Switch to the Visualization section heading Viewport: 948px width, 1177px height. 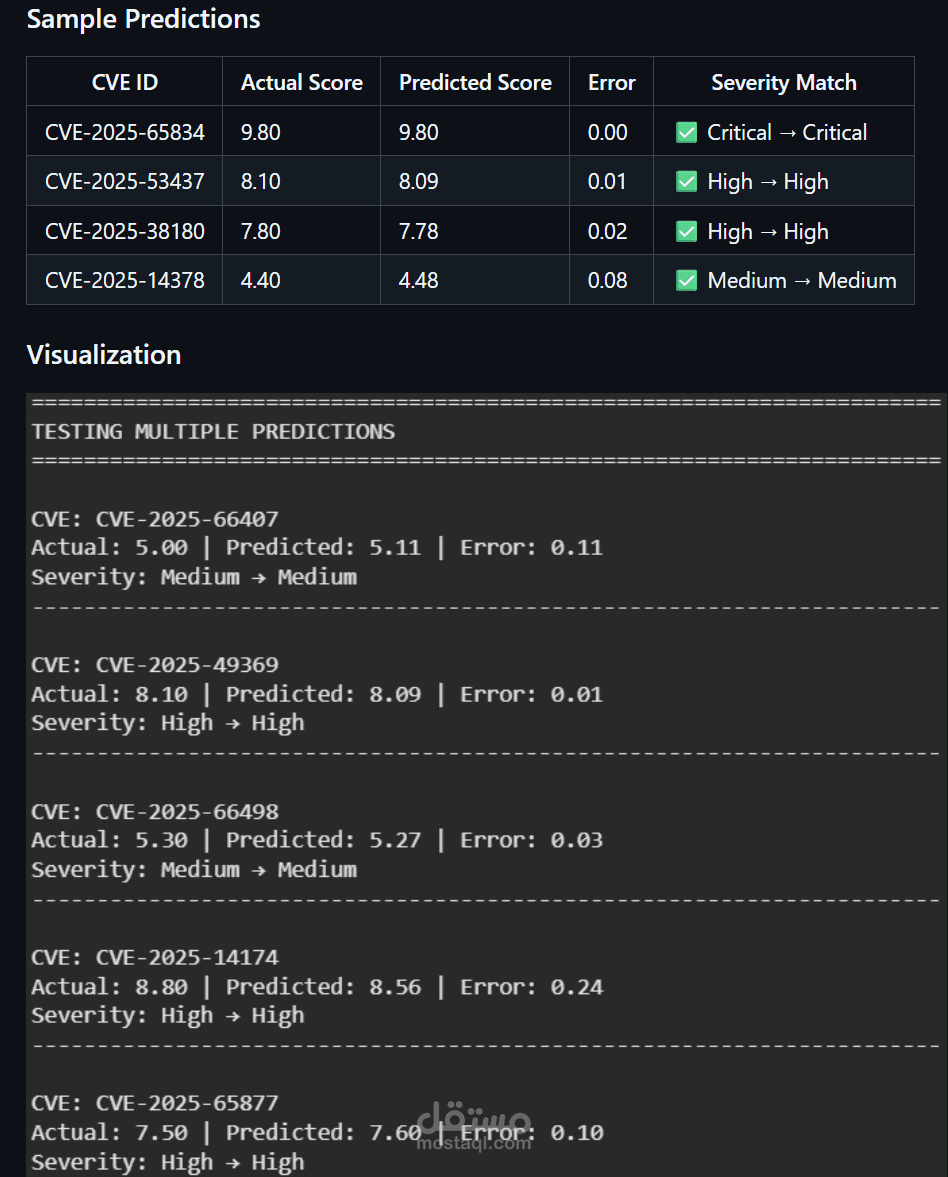pos(104,355)
